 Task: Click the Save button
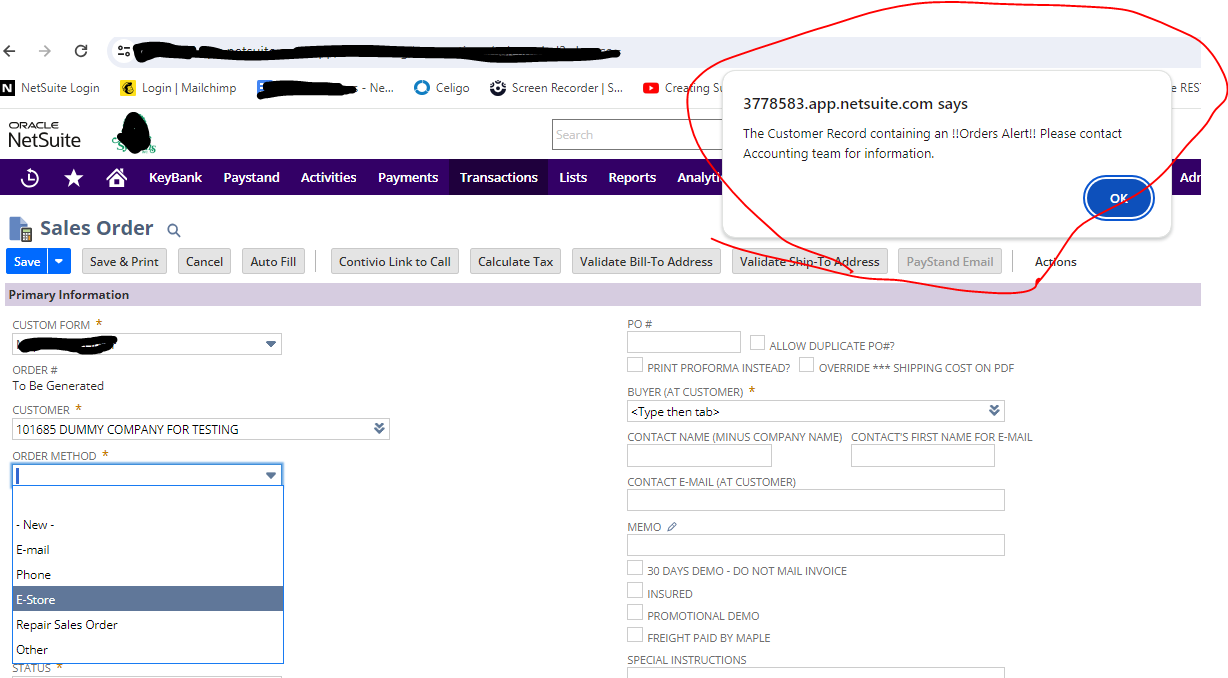(27, 262)
